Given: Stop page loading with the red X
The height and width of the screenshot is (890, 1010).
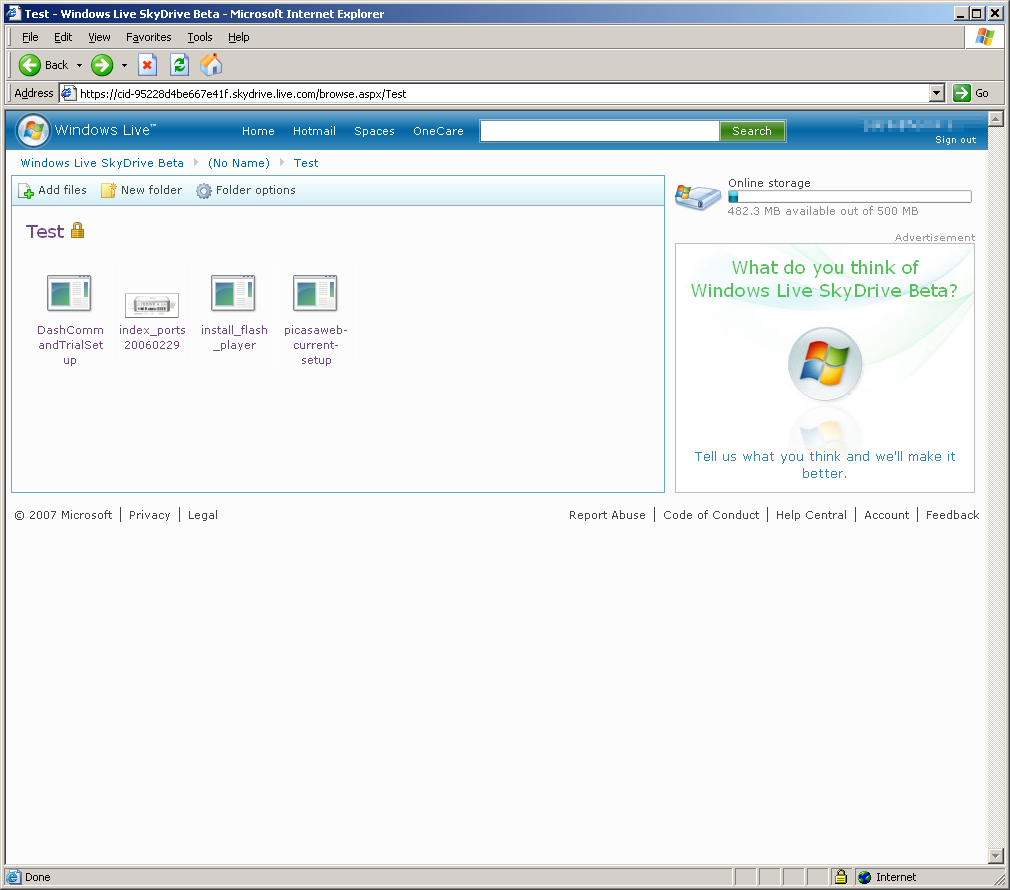Looking at the screenshot, I should coord(148,65).
